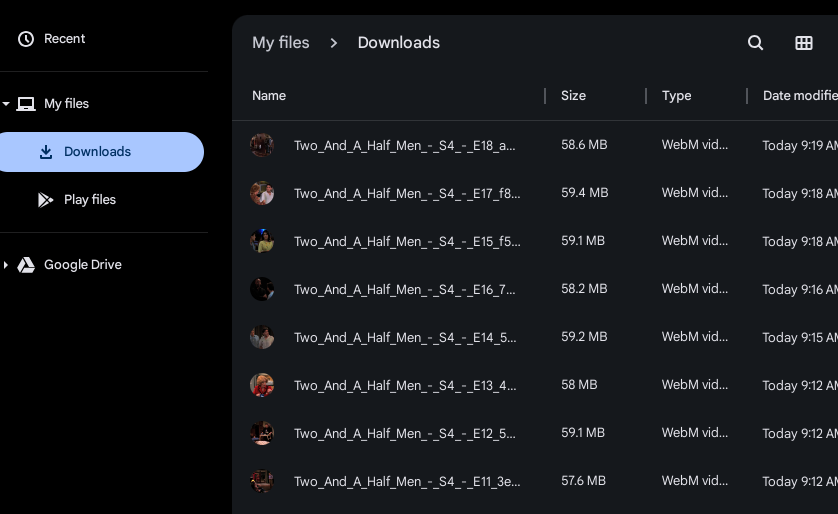Image resolution: width=838 pixels, height=514 pixels.
Task: Sort by Date modified column header
Action: tap(800, 96)
